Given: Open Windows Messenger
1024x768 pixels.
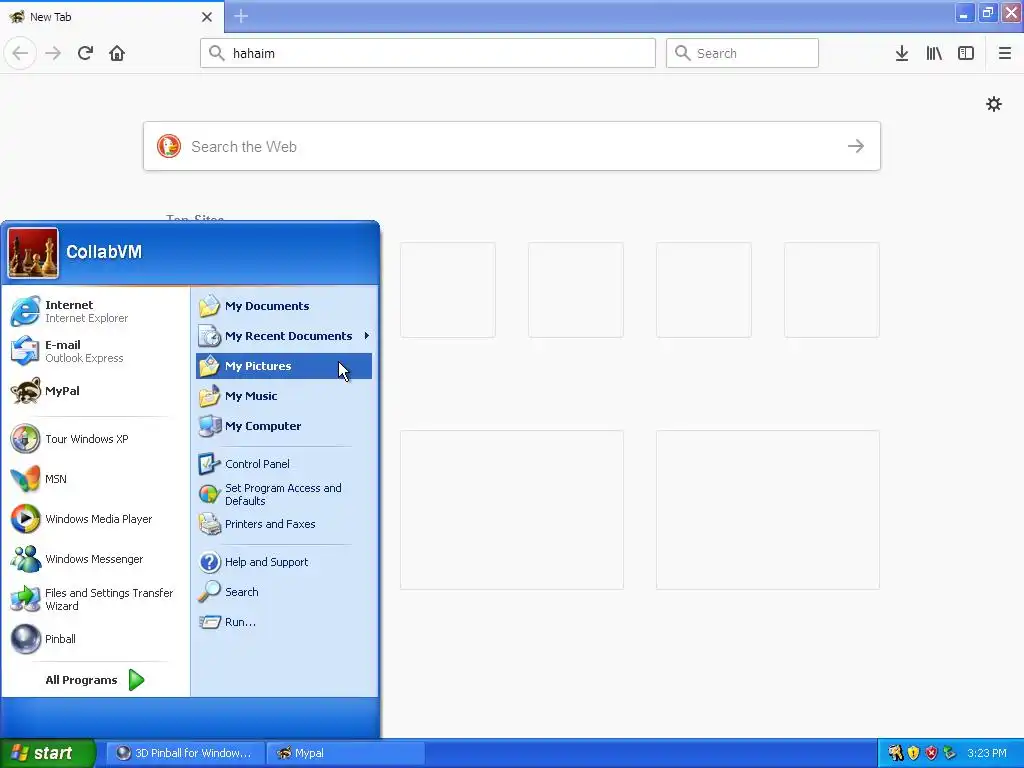Looking at the screenshot, I should tap(95, 559).
